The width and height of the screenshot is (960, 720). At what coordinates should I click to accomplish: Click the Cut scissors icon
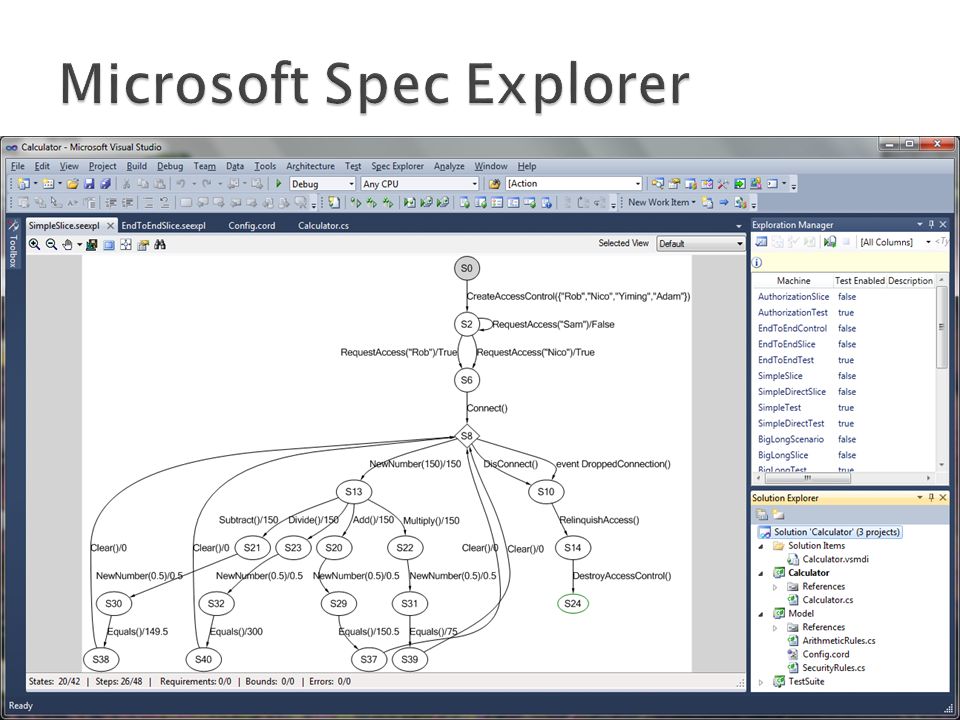[x=126, y=184]
